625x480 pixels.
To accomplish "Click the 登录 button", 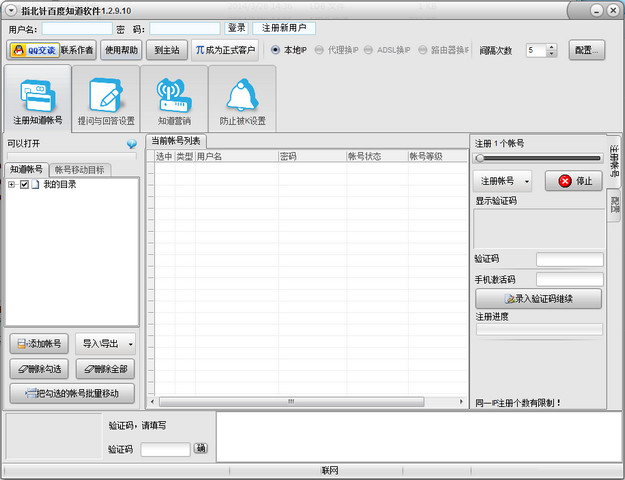I will point(236,28).
